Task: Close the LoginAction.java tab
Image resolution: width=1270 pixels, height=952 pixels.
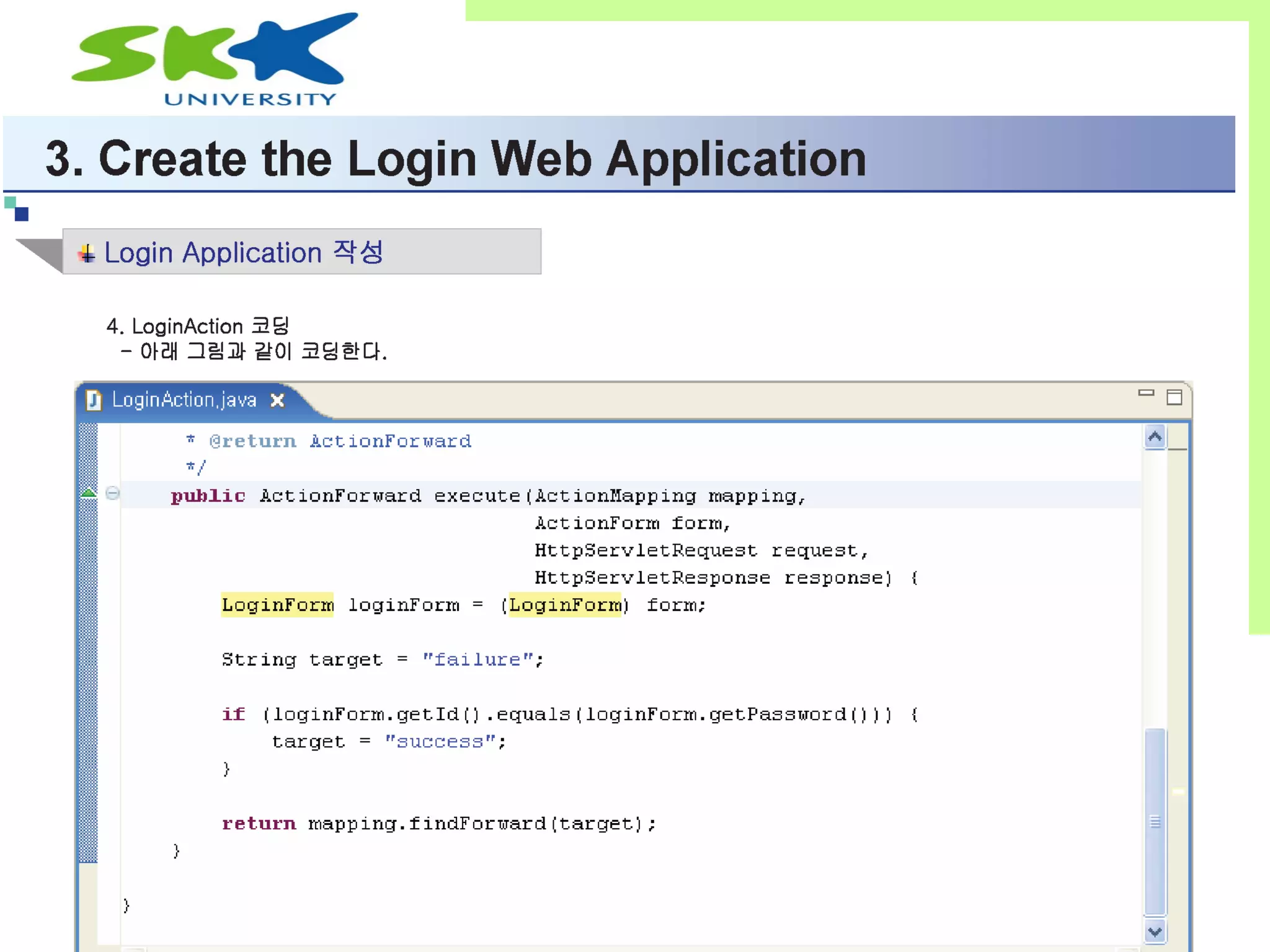Action: click(x=278, y=401)
